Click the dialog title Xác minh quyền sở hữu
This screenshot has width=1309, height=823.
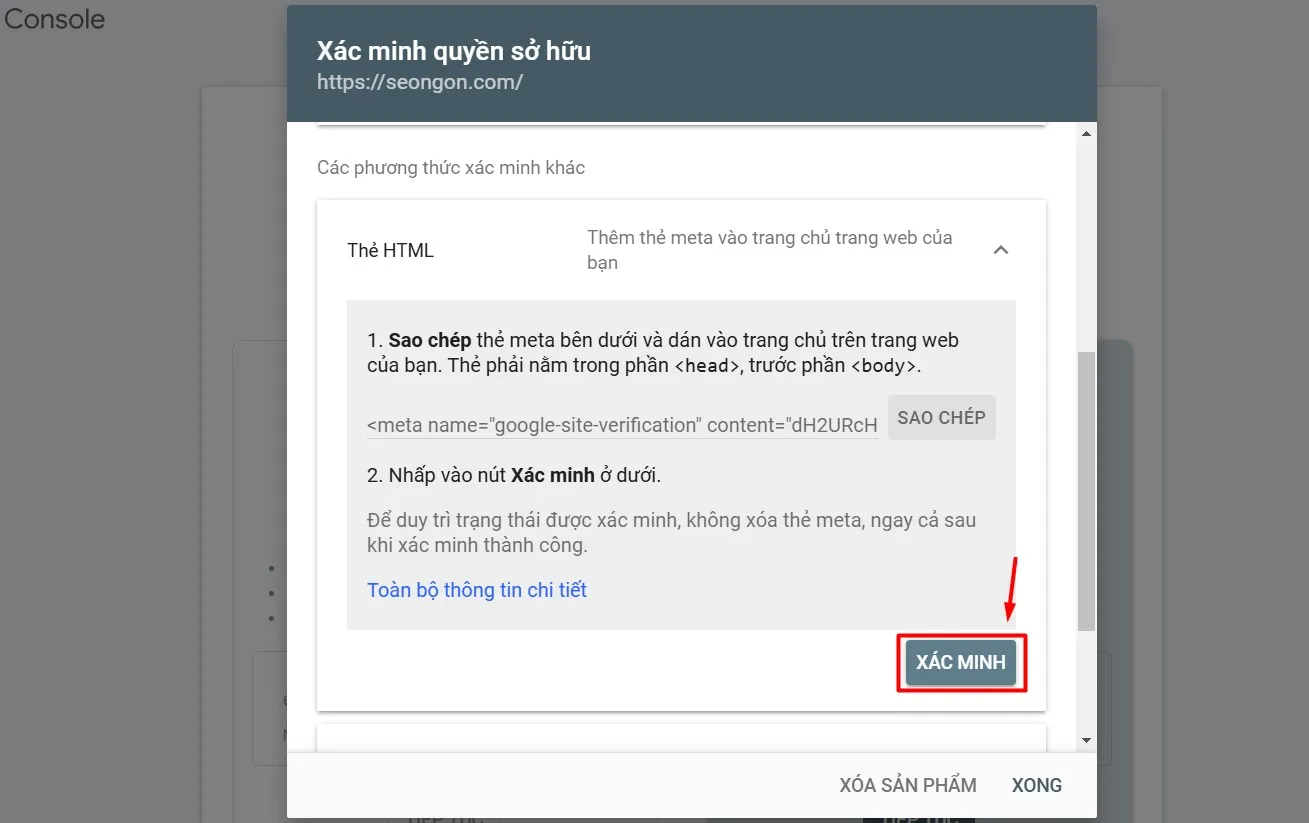tap(454, 50)
